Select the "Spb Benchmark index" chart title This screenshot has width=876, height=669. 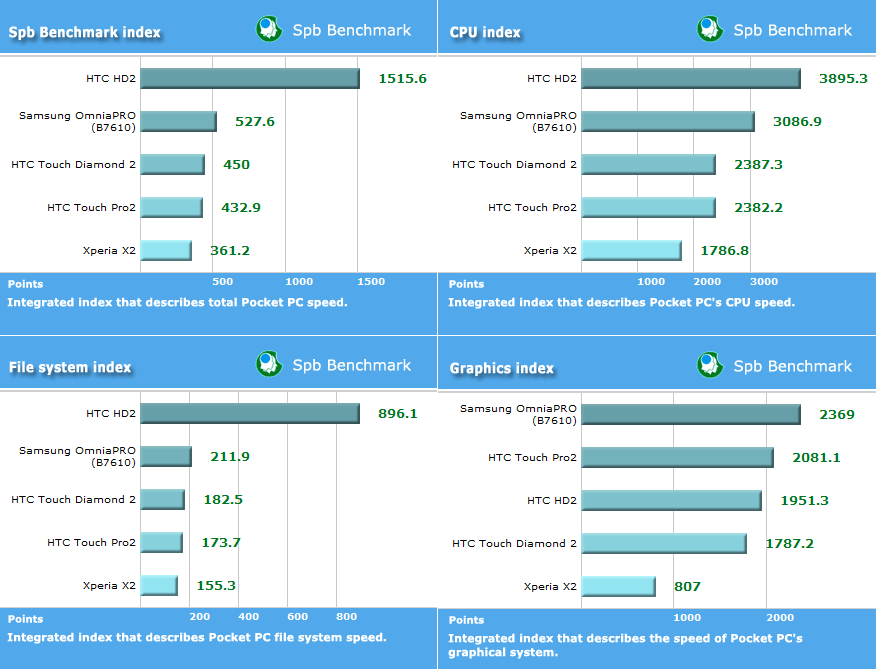84,32
